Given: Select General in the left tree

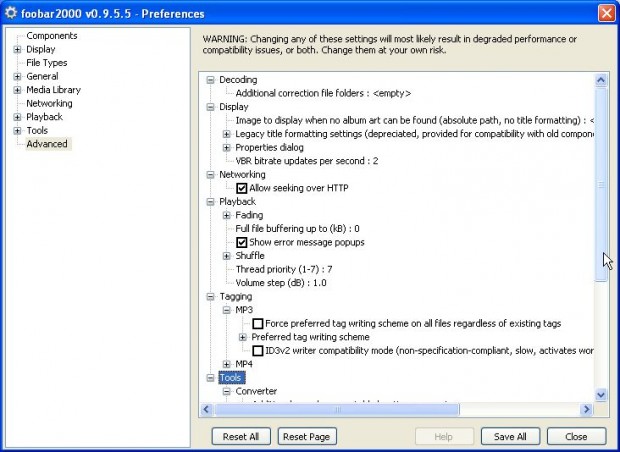Looking at the screenshot, I should coord(42,76).
